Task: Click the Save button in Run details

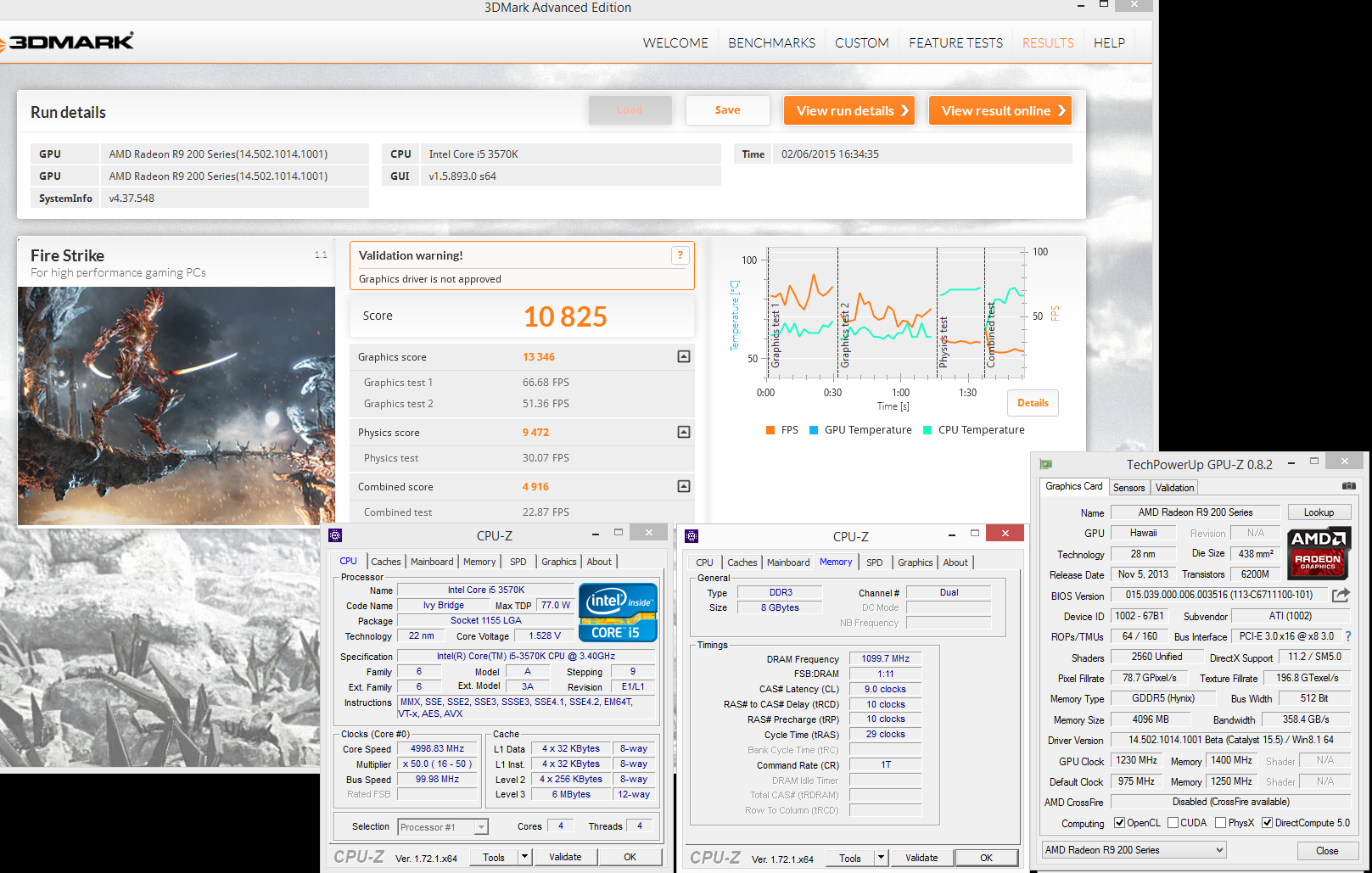Action: [727, 110]
